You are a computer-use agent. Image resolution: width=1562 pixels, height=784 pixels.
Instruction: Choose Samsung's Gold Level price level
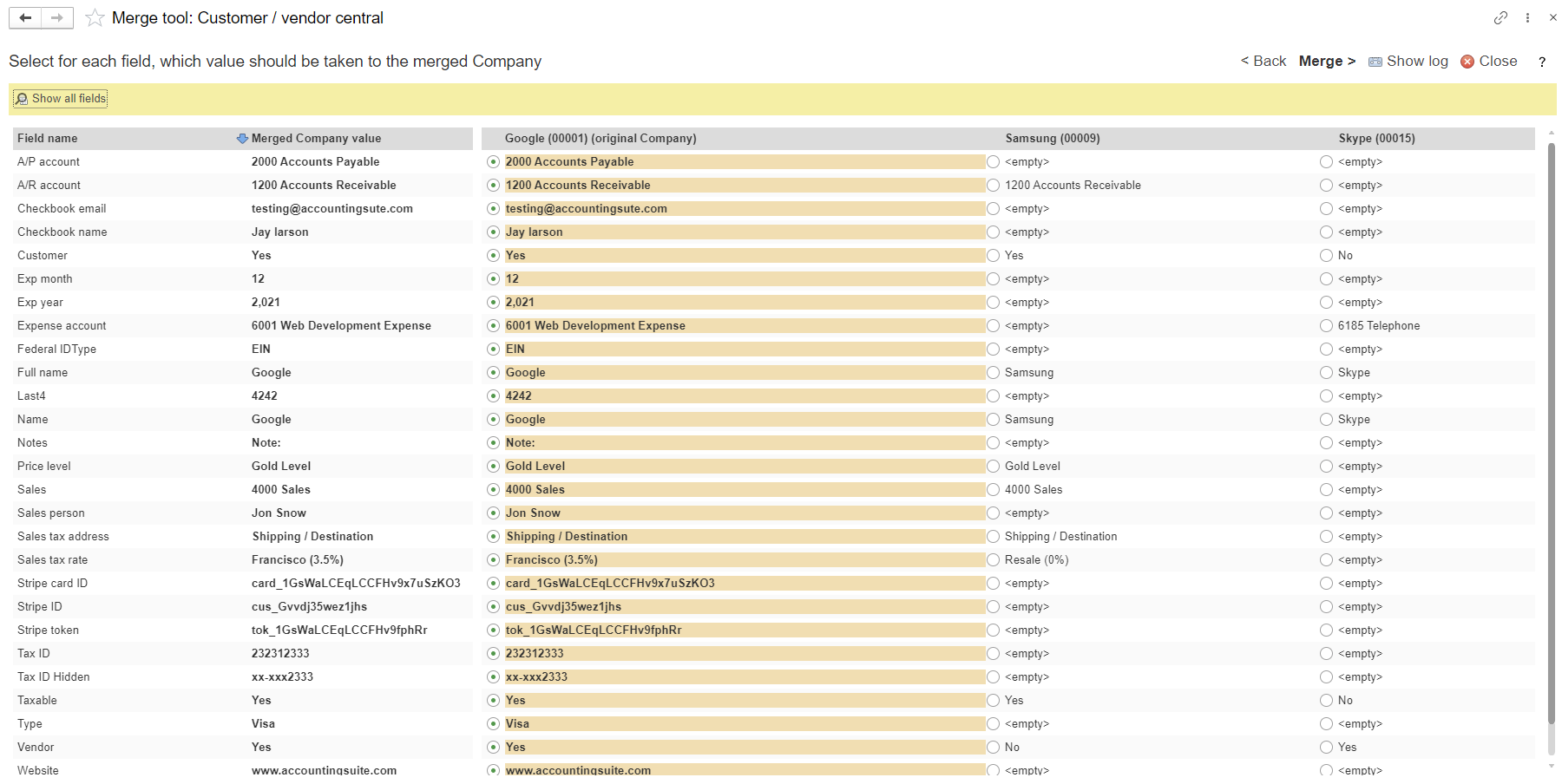tap(994, 467)
